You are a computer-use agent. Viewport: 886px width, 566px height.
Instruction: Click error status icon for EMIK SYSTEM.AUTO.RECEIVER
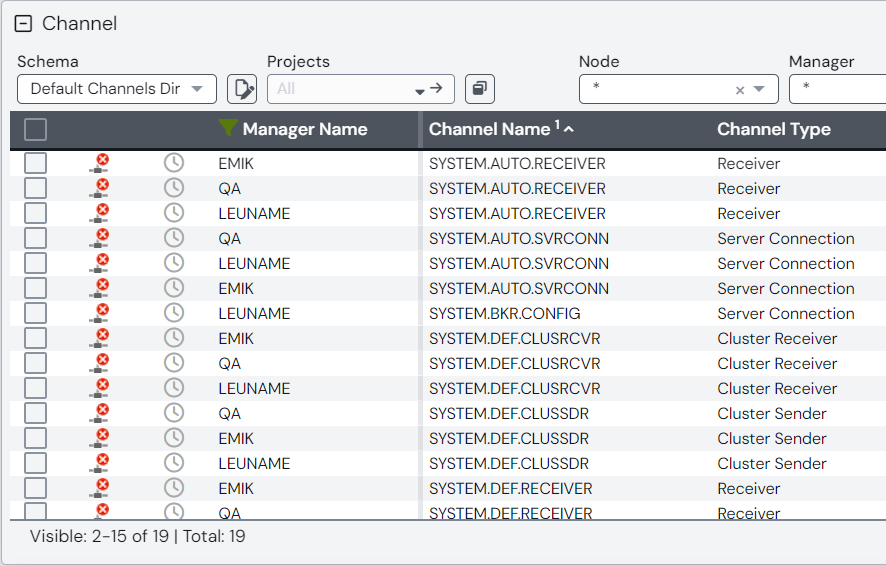point(99,163)
